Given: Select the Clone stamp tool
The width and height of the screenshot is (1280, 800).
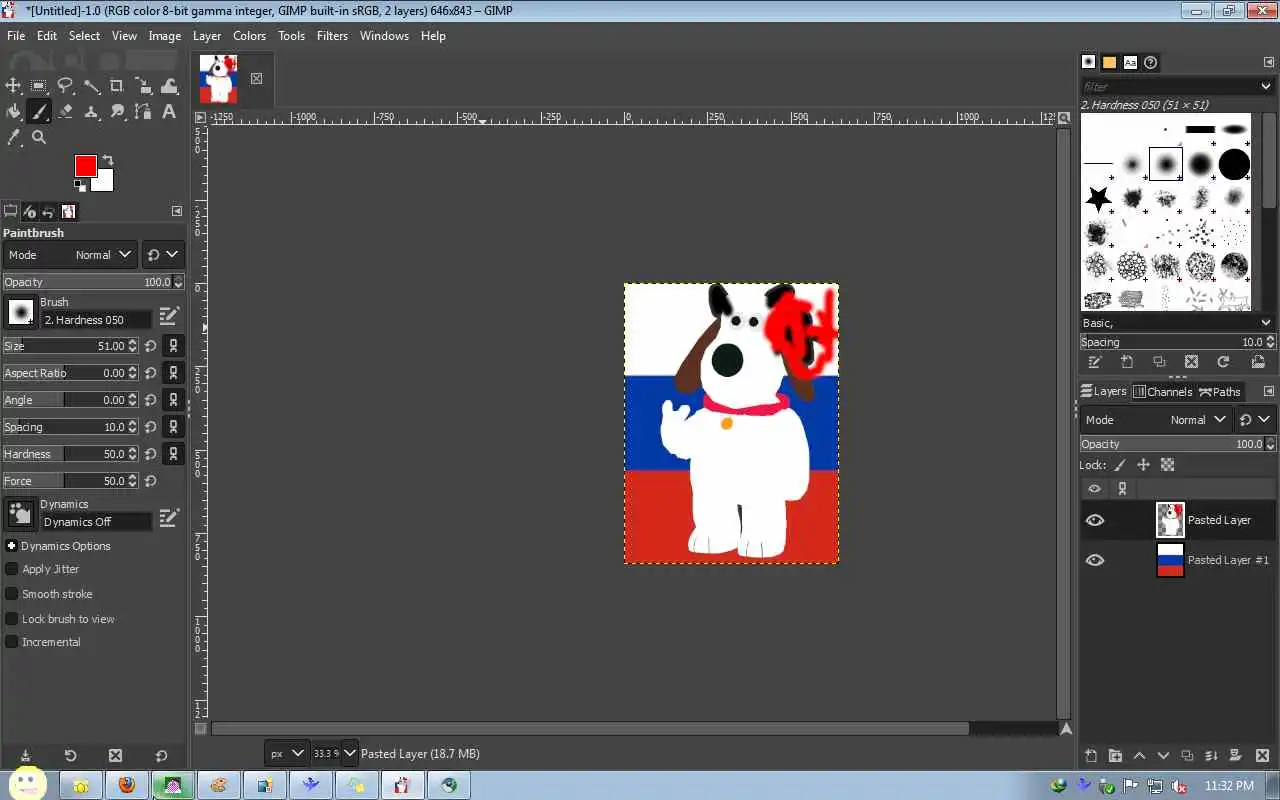Looking at the screenshot, I should [91, 112].
